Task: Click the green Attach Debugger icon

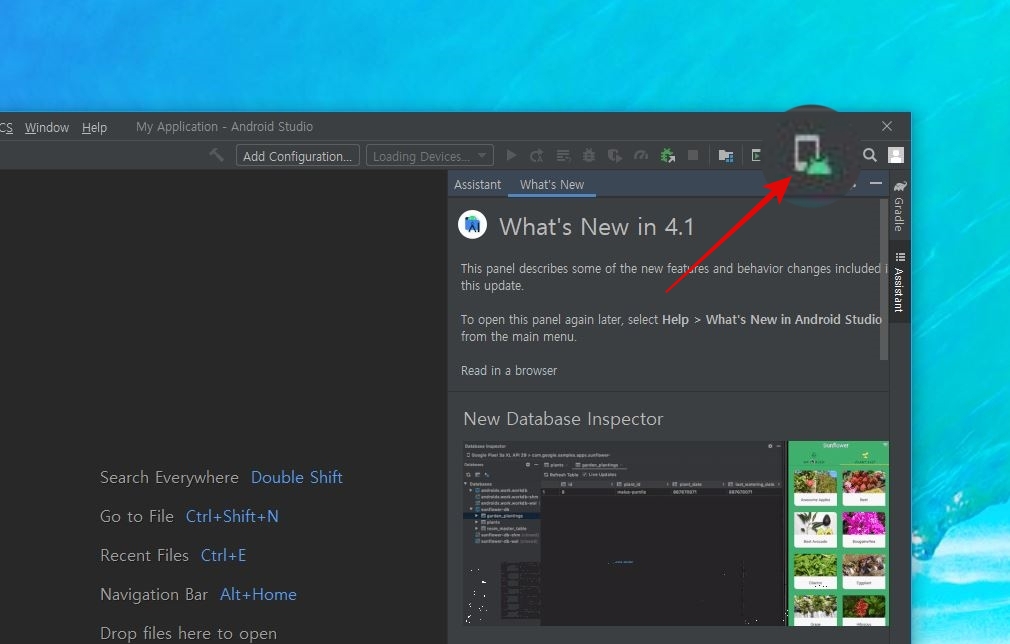Action: (x=667, y=155)
